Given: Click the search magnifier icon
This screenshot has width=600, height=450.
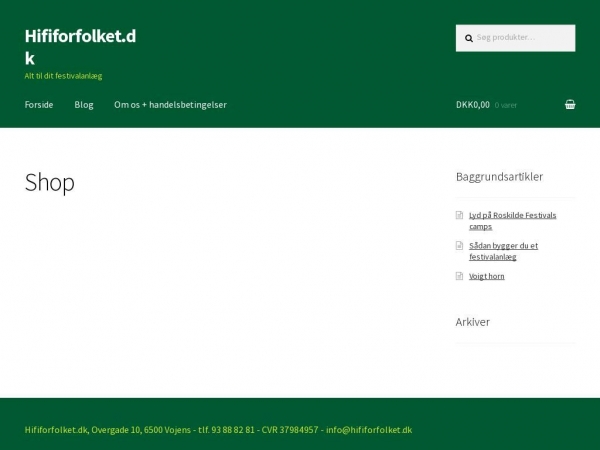Looking at the screenshot, I should point(469,38).
